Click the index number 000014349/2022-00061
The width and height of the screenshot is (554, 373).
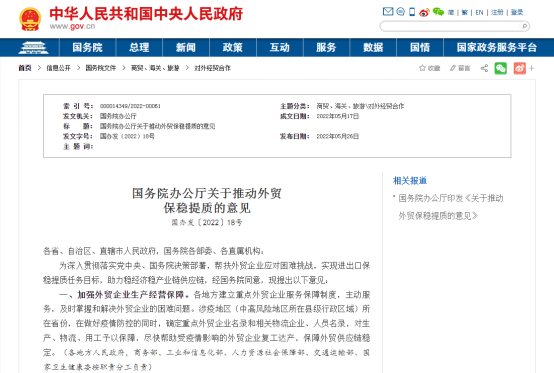point(130,106)
